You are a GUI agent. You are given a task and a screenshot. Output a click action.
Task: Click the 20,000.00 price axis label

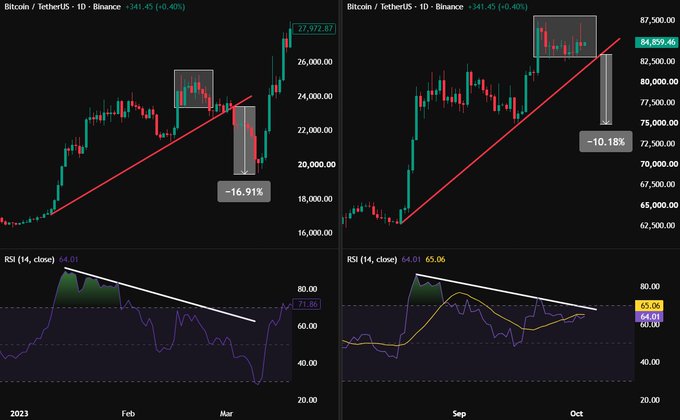(x=316, y=164)
